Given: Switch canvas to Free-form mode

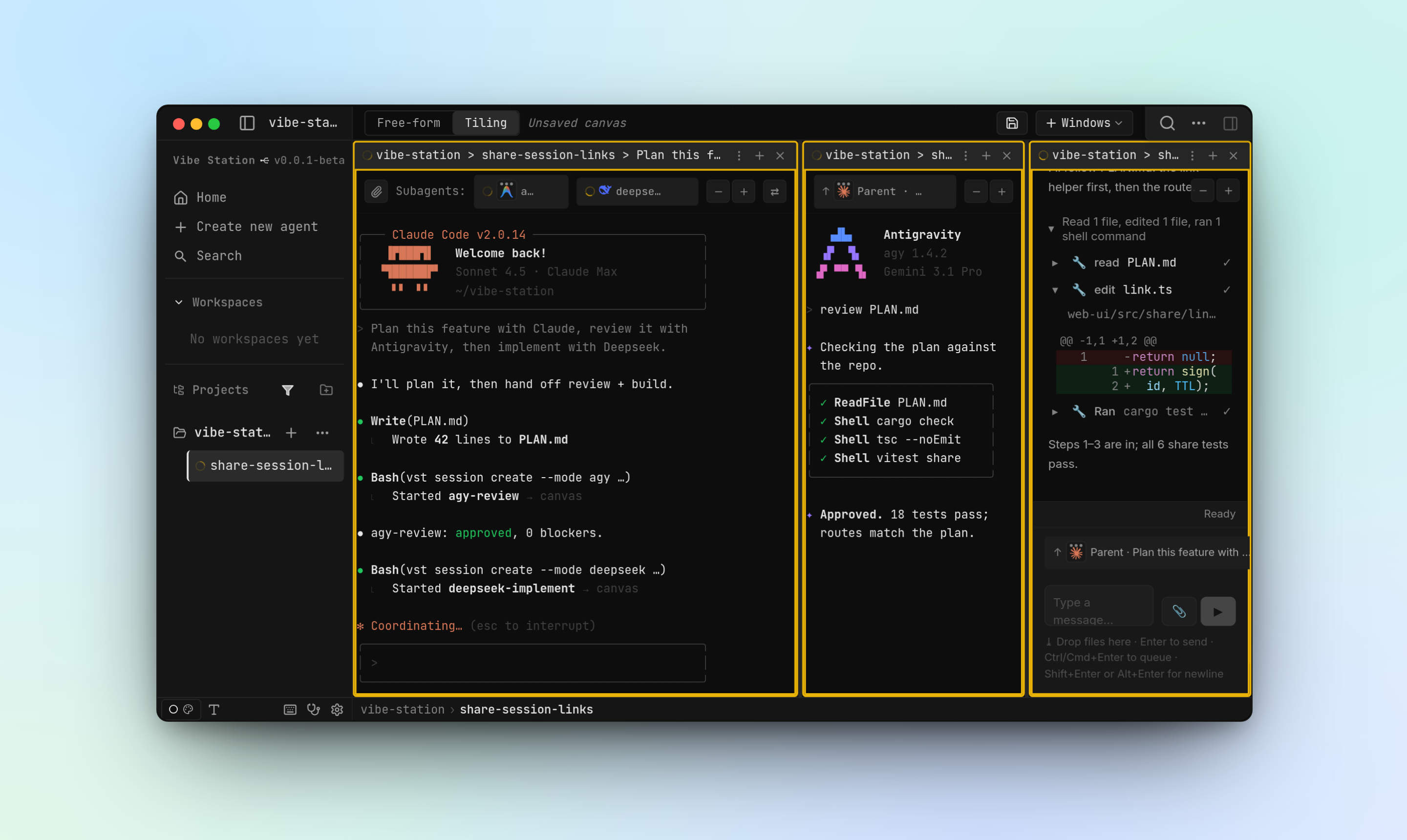Looking at the screenshot, I should (x=408, y=123).
